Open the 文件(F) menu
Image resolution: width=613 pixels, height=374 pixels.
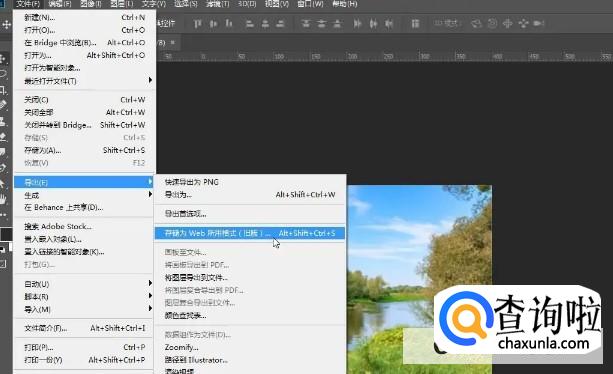[28, 4]
